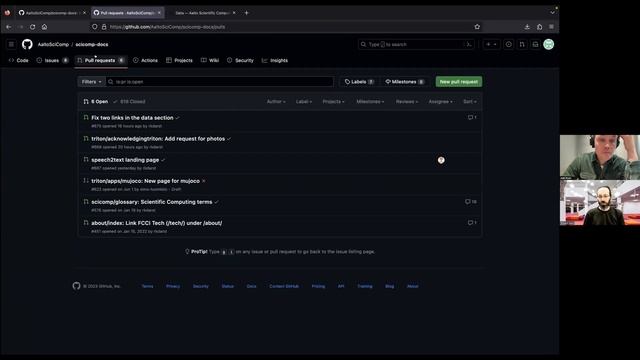Open the command palette icon in search
The width and height of the screenshot is (640, 360).
pos(469,44)
